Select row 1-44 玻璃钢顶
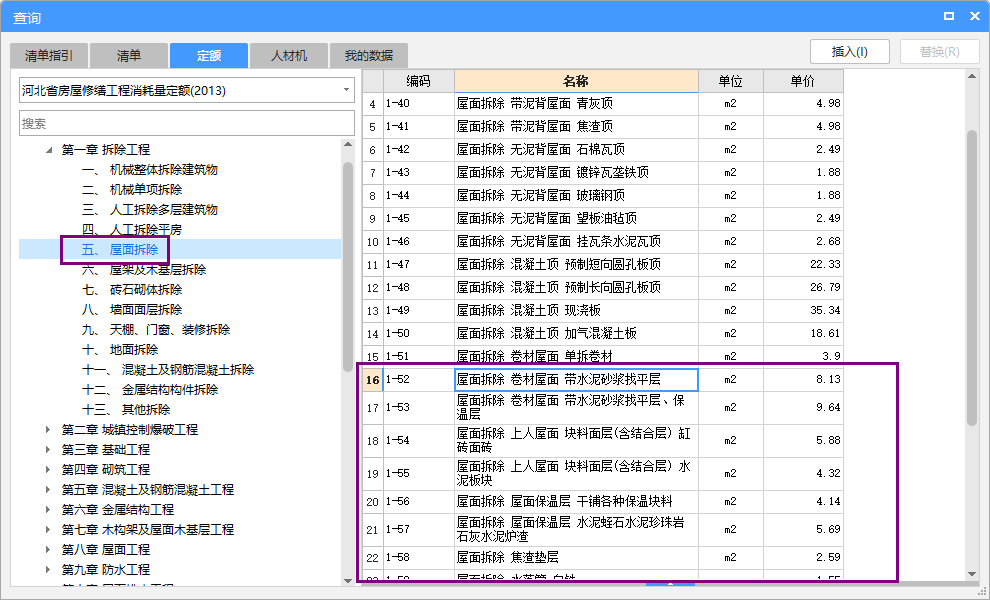The height and width of the screenshot is (600, 990). [603, 195]
